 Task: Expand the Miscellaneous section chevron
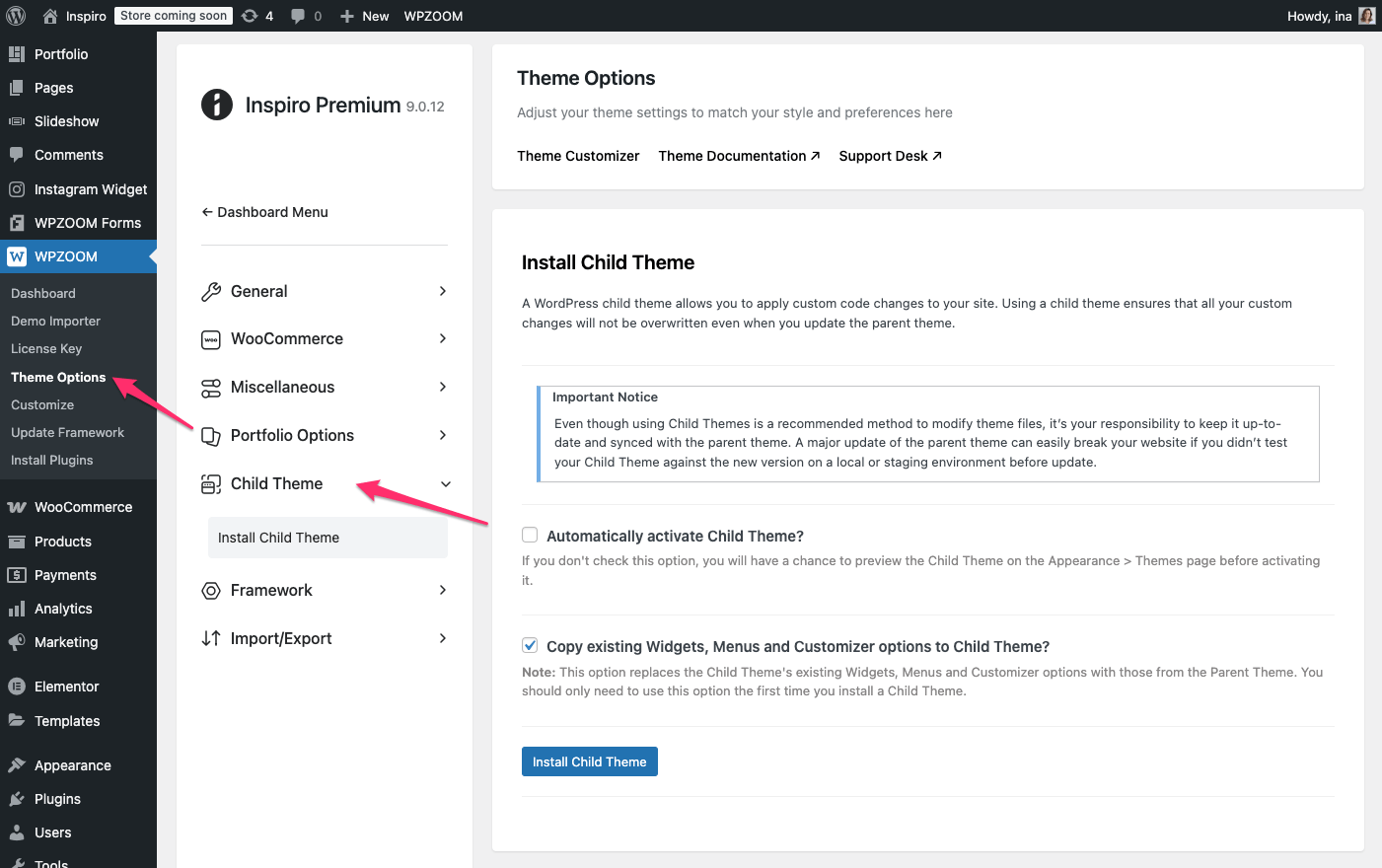(x=443, y=387)
